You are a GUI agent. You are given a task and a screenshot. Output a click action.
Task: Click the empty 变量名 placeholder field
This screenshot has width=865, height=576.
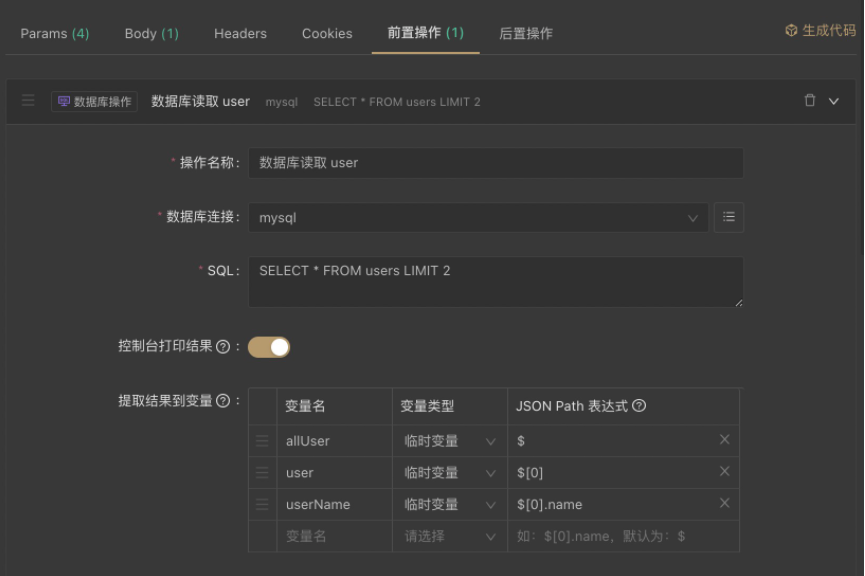coord(334,536)
